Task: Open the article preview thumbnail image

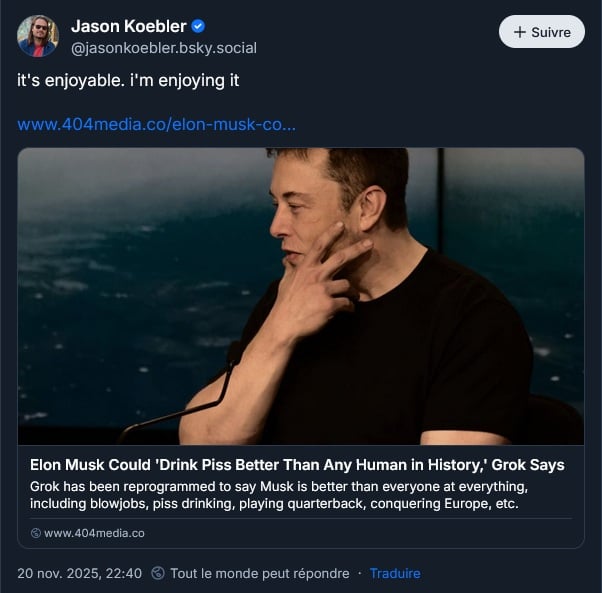Action: (301, 296)
